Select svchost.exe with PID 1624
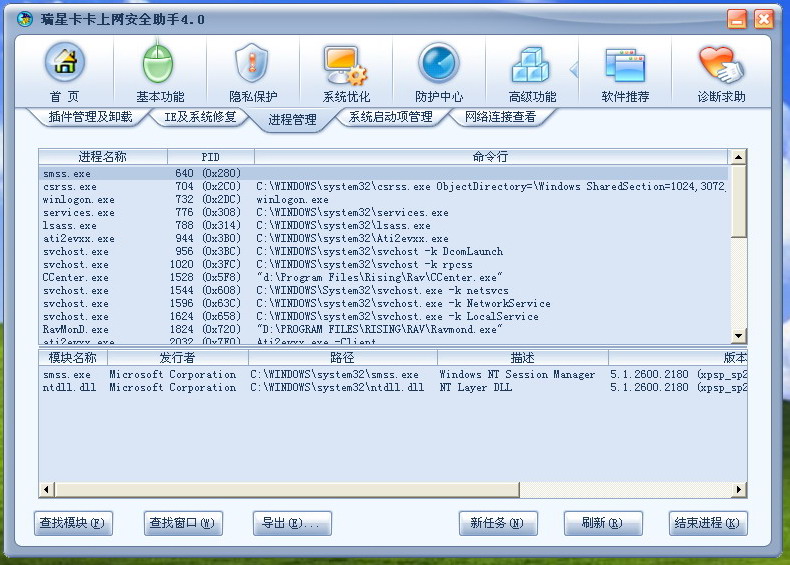This screenshot has width=790, height=565. tap(383, 317)
